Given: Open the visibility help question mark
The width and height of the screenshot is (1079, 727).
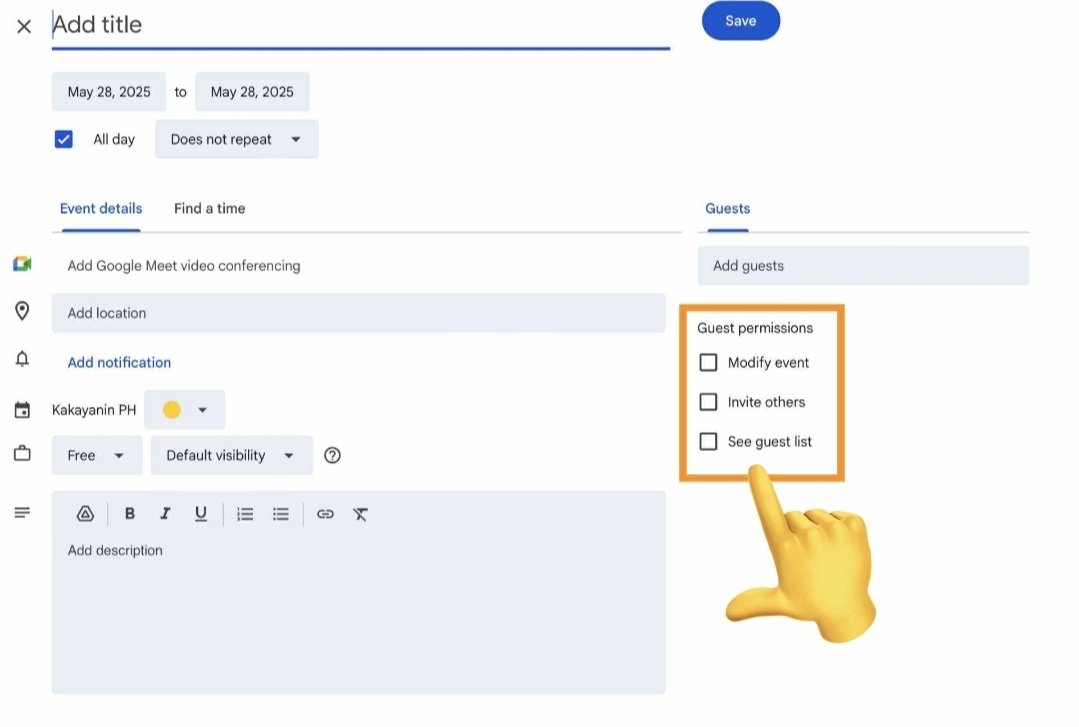Looking at the screenshot, I should point(332,456).
